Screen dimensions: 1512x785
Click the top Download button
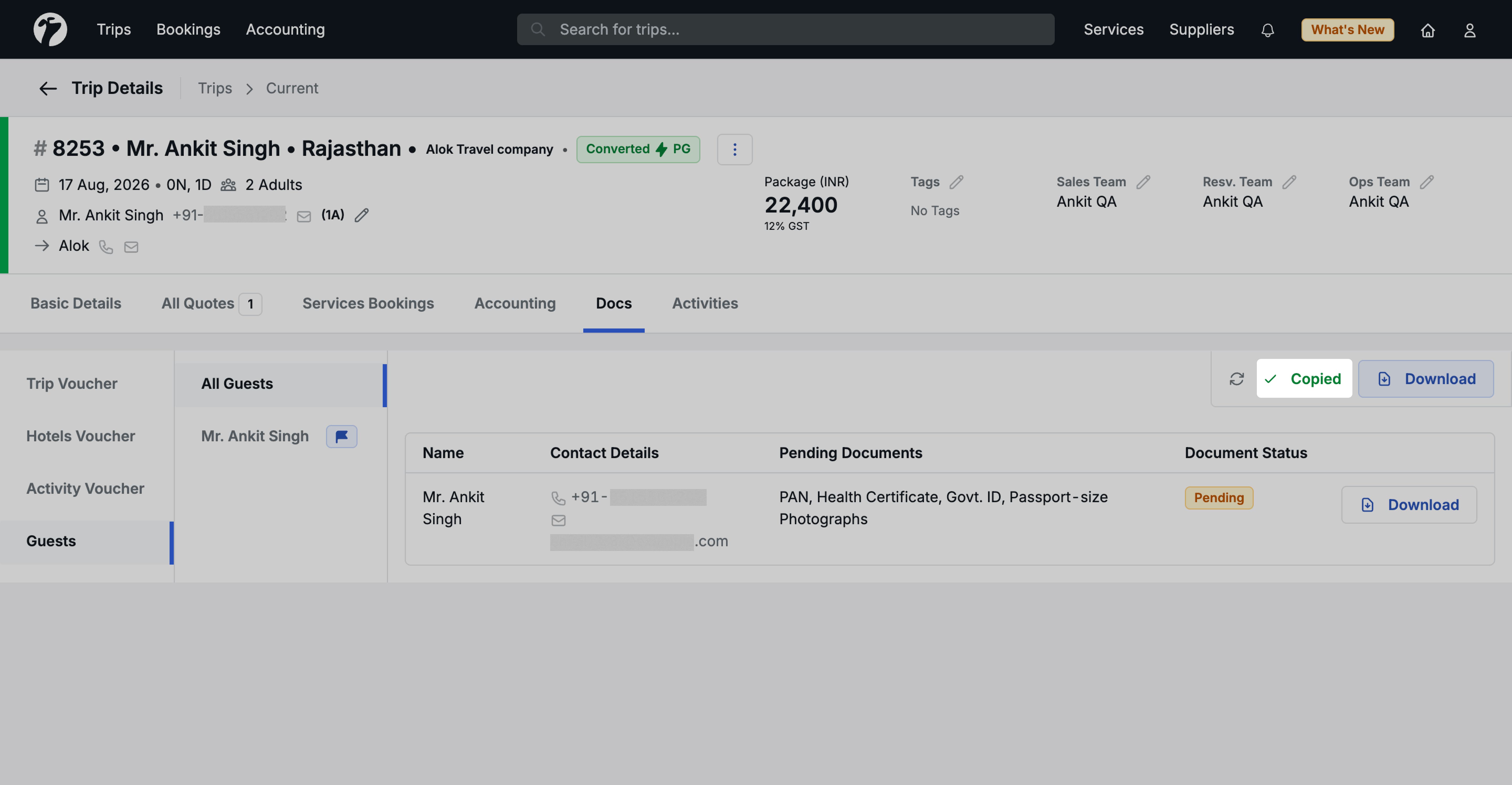click(1426, 379)
